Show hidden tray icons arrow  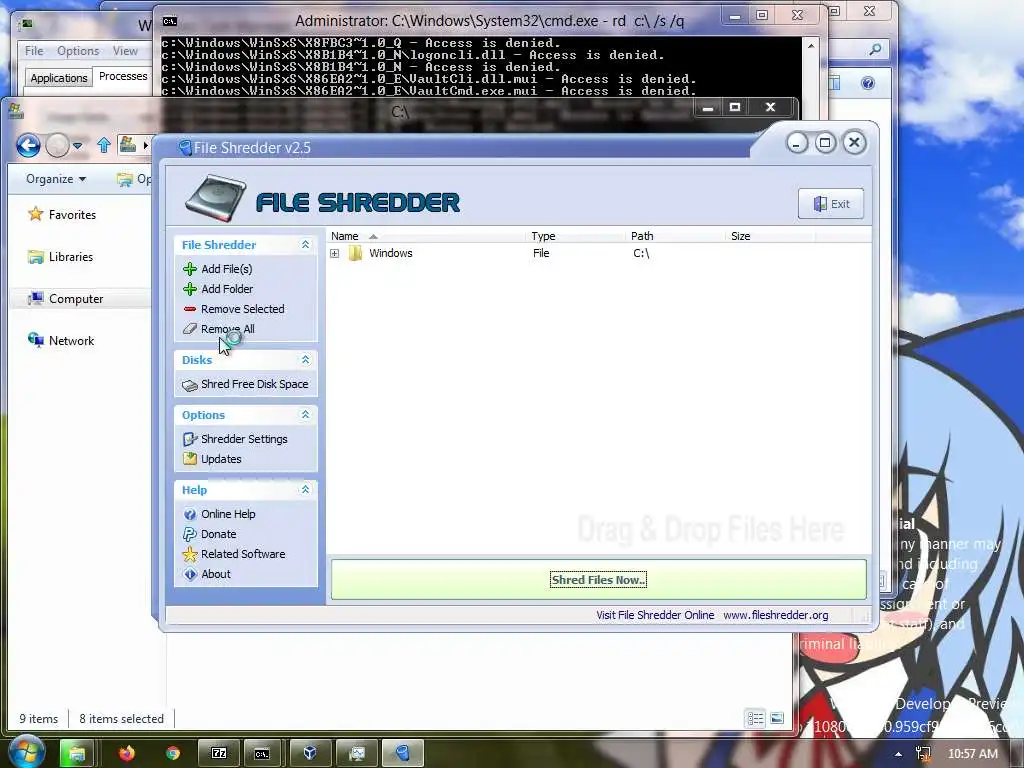click(899, 754)
